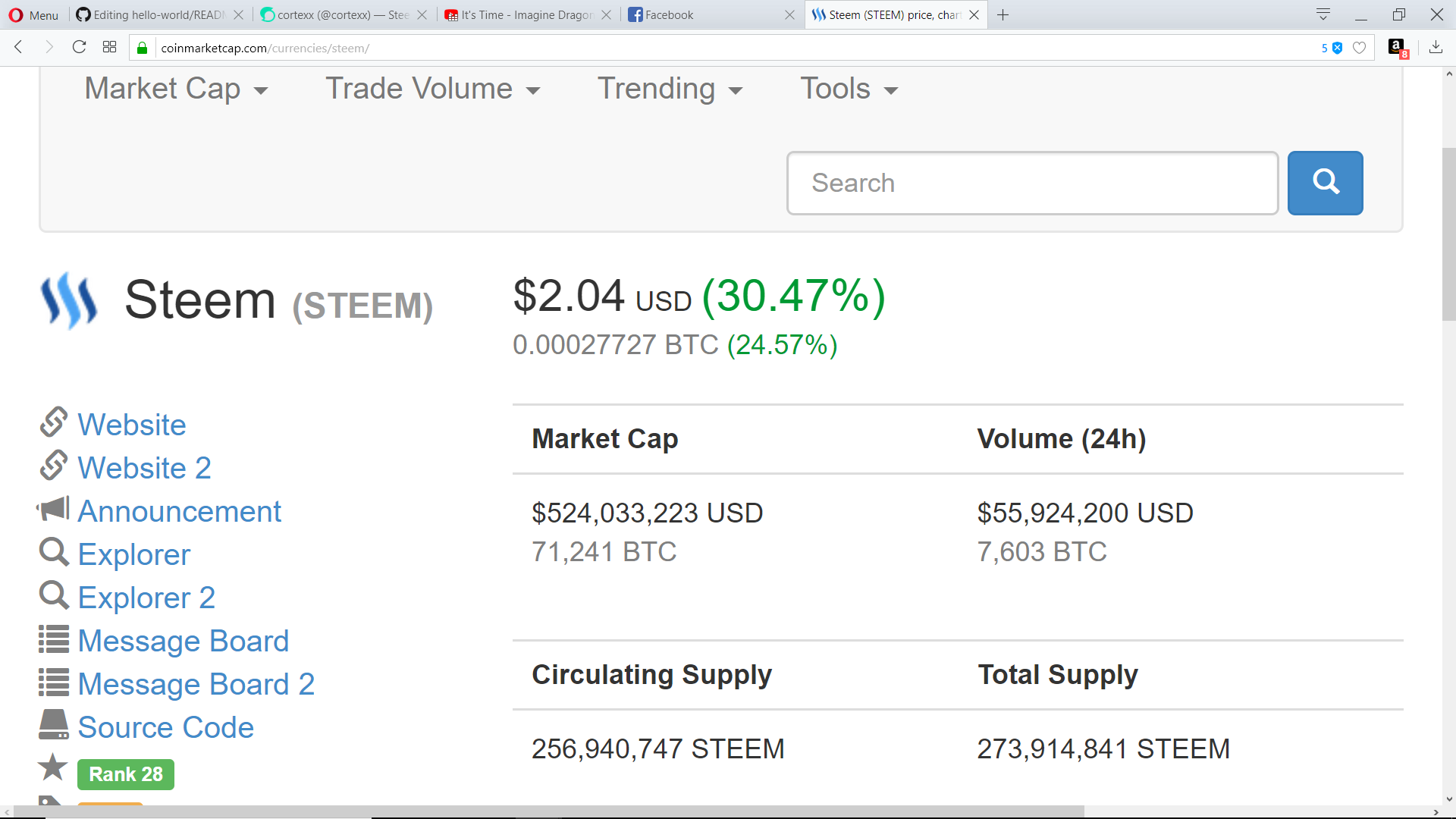Click the blue search magnifier button
The height and width of the screenshot is (819, 1456).
tap(1325, 183)
